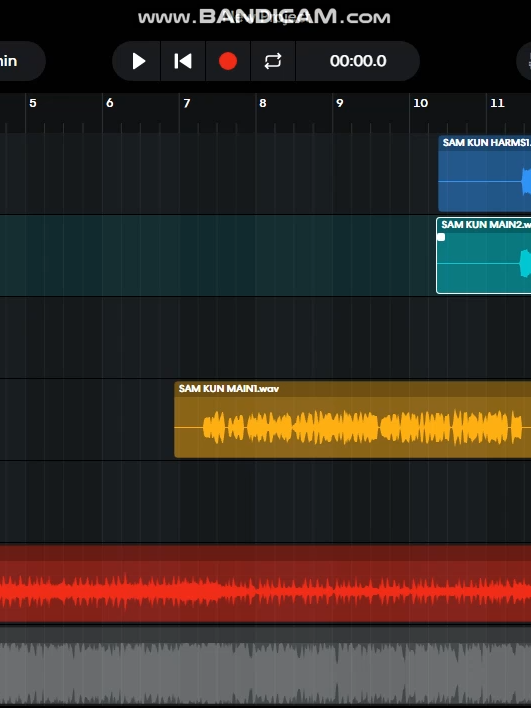Click bar 6 on the timeline ruler

109,103
